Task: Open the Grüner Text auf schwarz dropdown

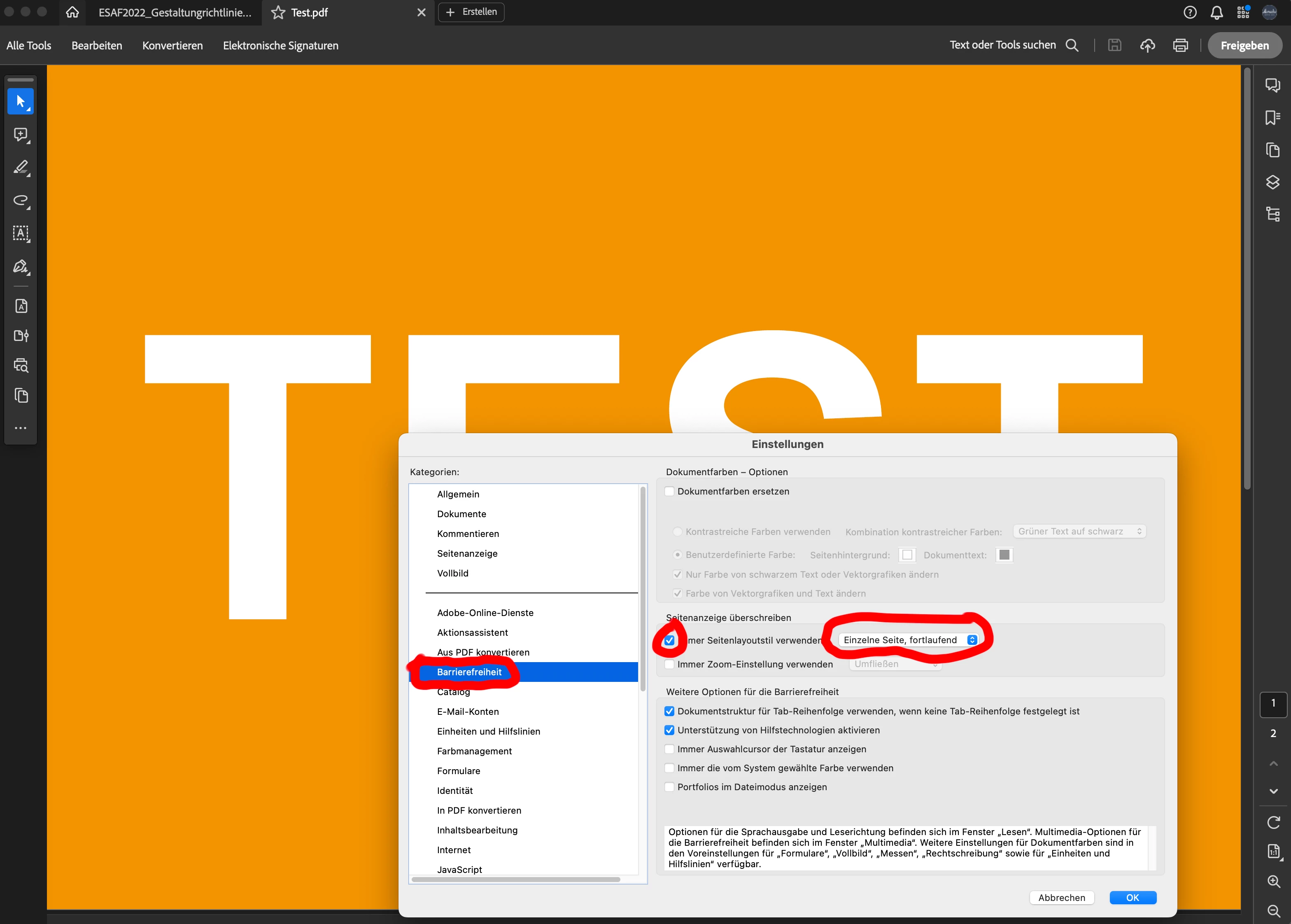Action: point(1079,532)
